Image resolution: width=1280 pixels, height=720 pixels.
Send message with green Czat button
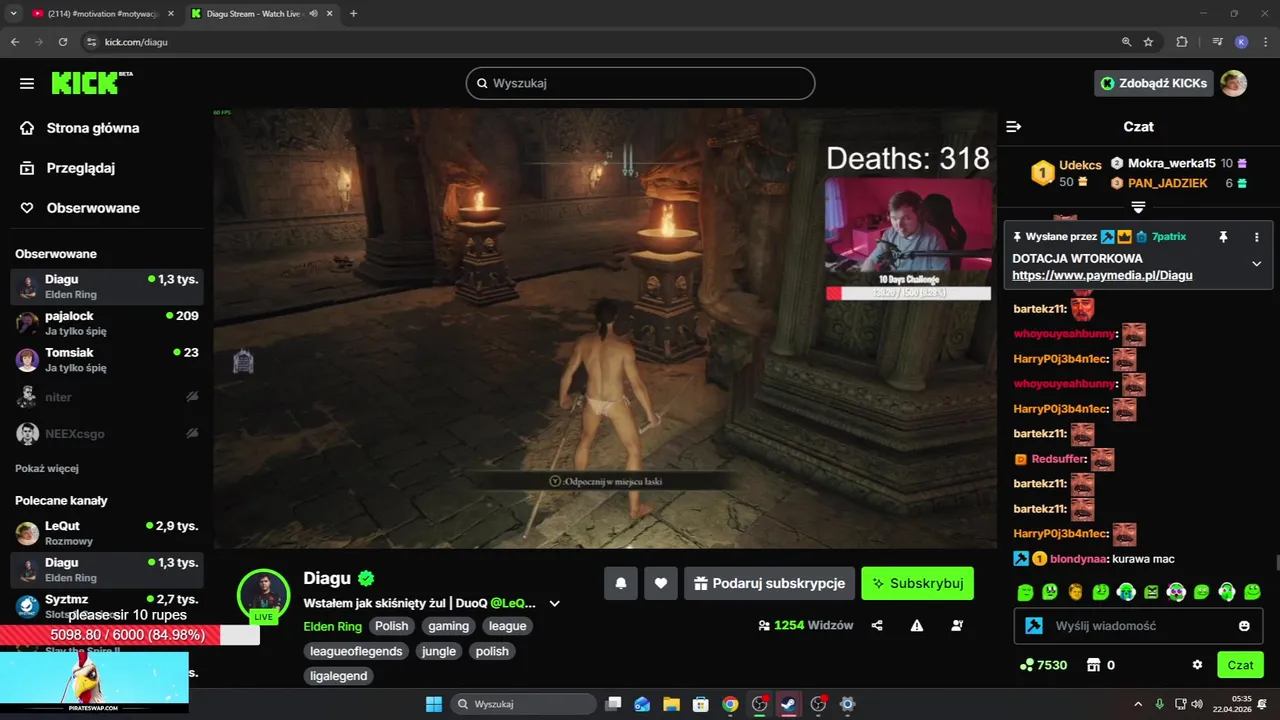[x=1240, y=665]
